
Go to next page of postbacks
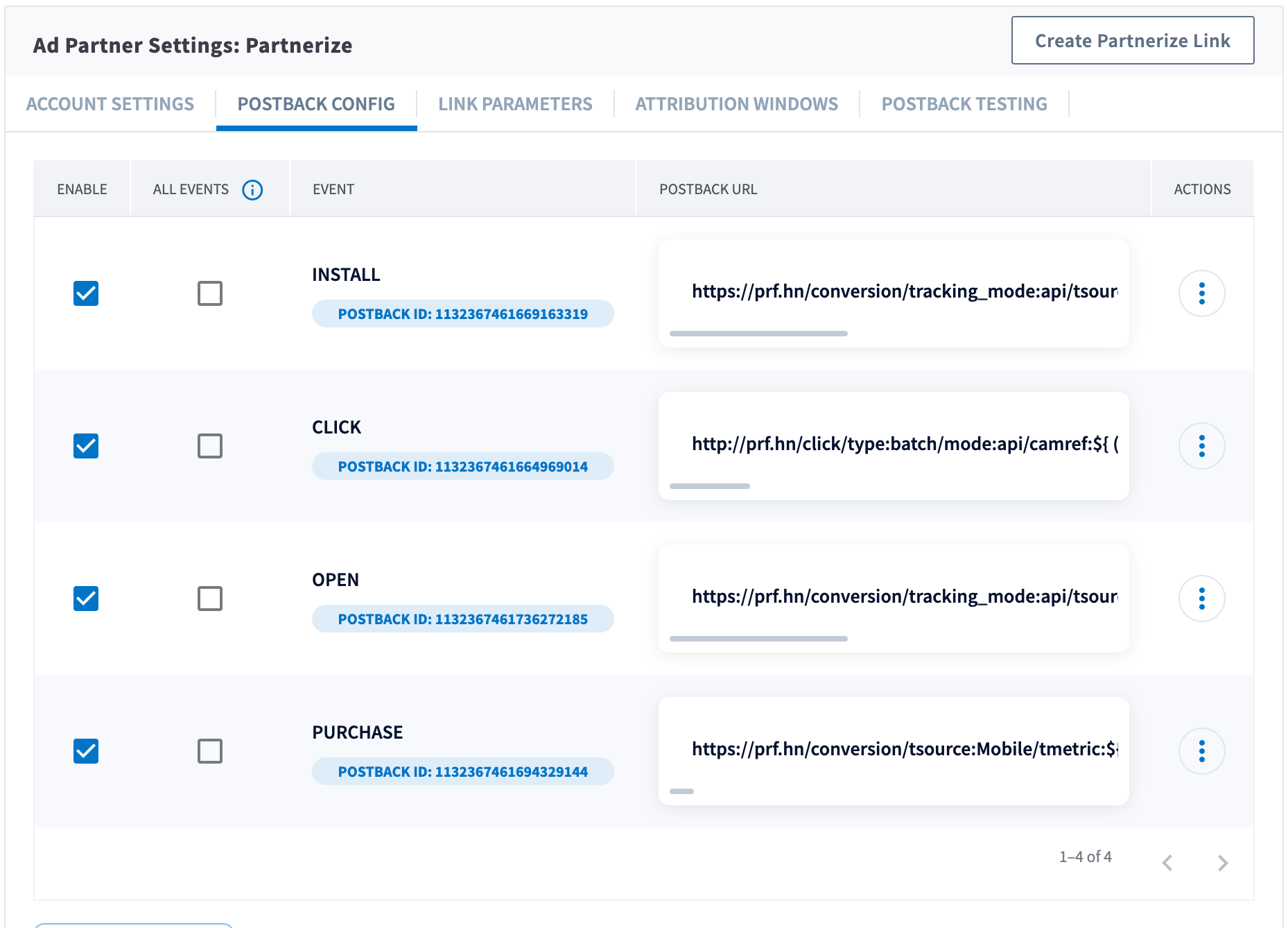pos(1223,862)
